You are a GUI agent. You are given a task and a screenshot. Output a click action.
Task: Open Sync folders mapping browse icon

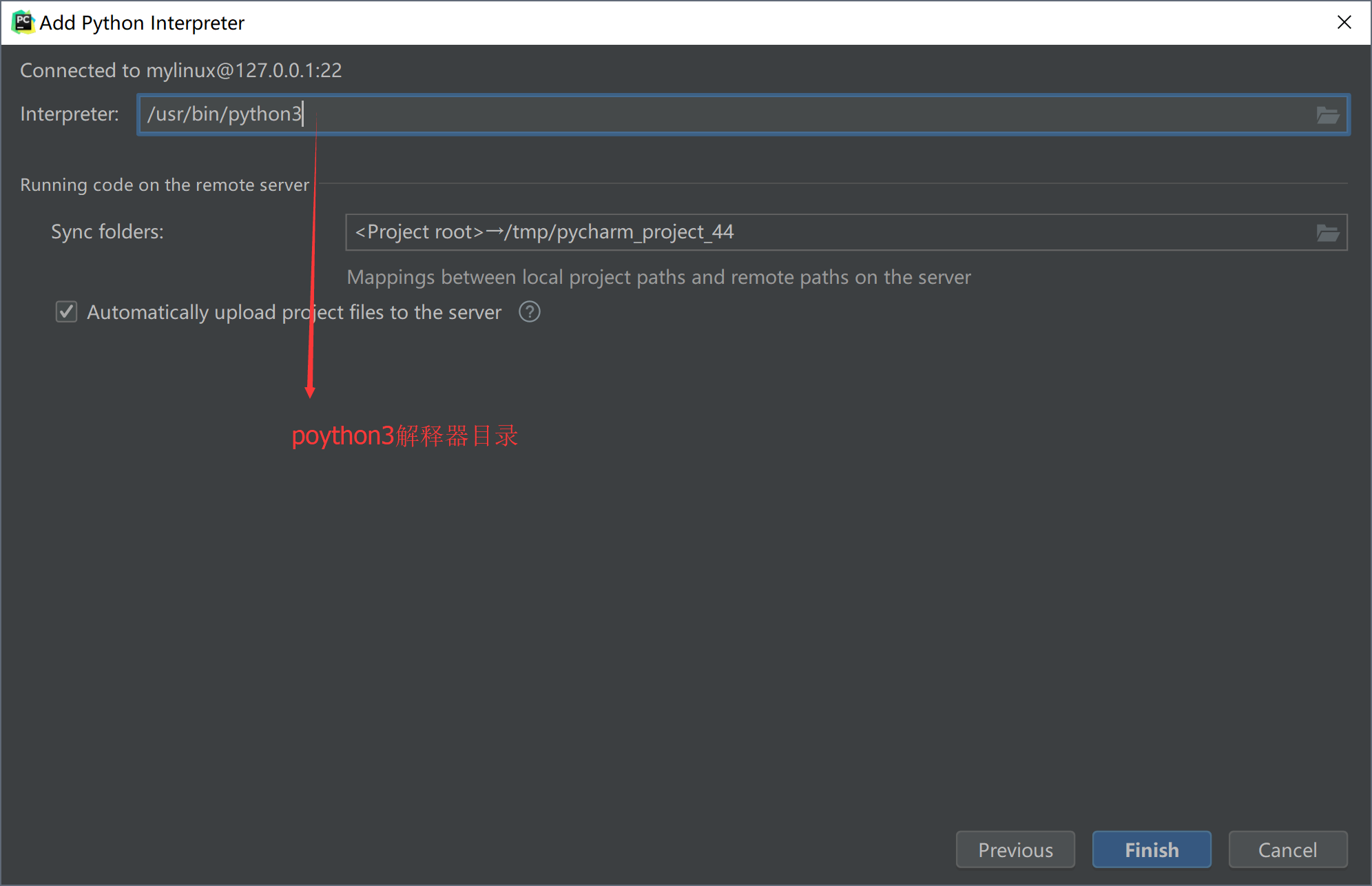coord(1327,233)
